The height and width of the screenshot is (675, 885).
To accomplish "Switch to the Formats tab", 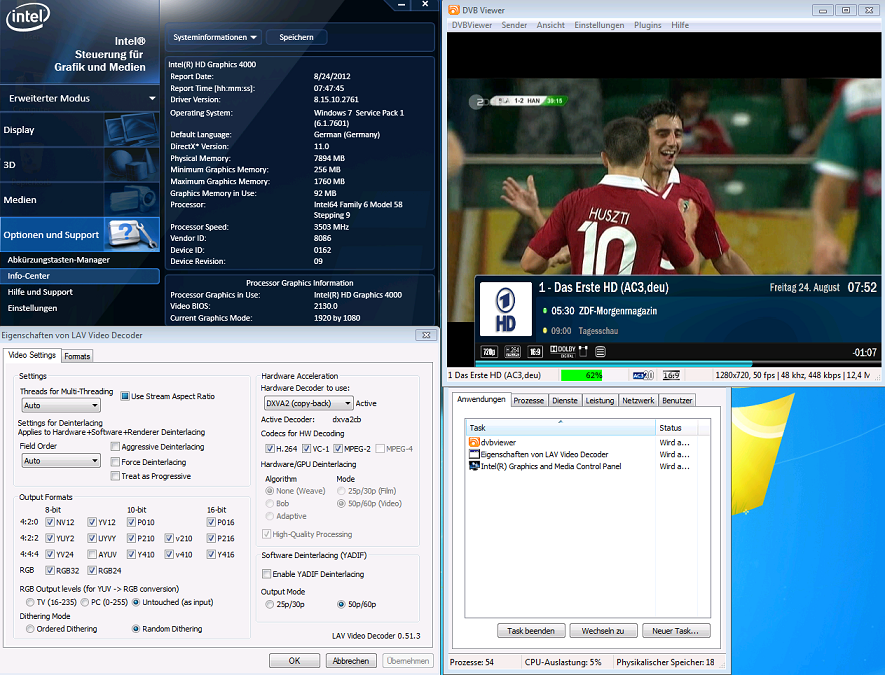I will [77, 356].
